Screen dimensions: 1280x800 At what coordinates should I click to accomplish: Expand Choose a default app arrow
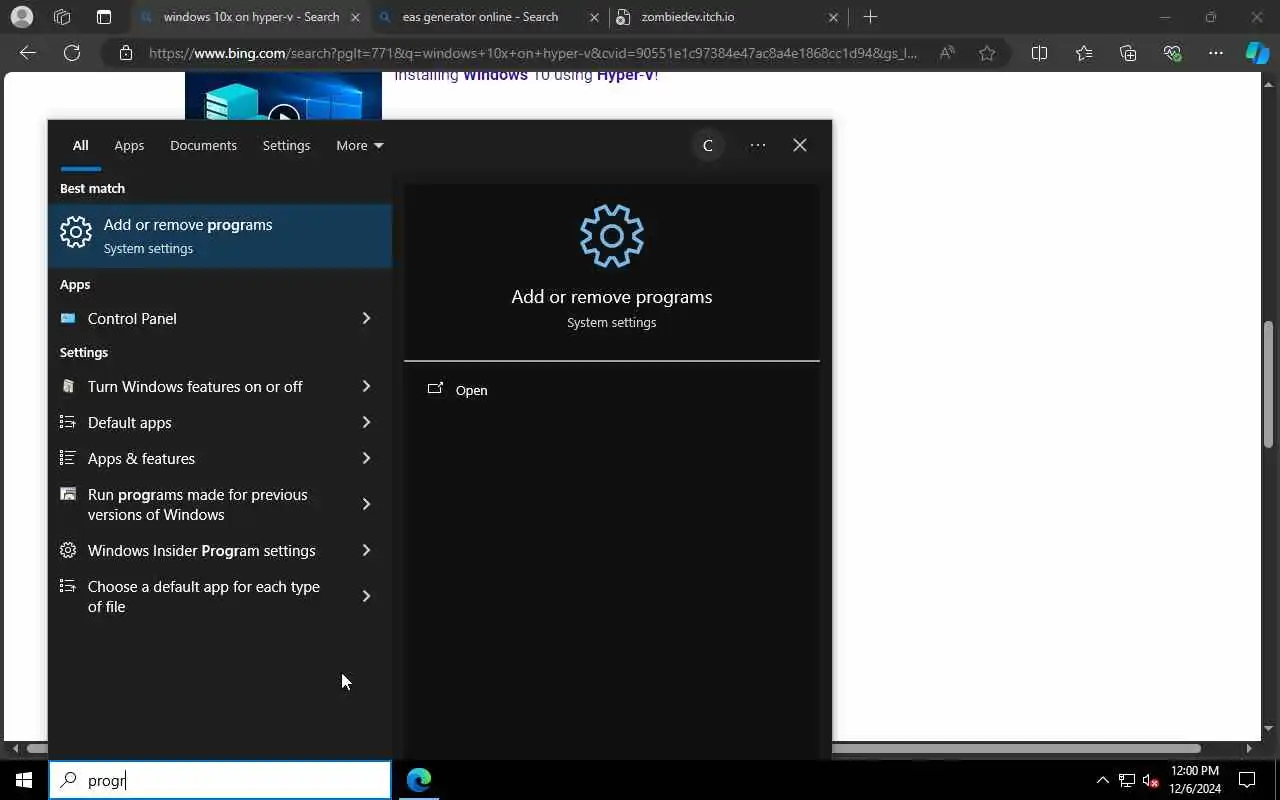pos(366,596)
